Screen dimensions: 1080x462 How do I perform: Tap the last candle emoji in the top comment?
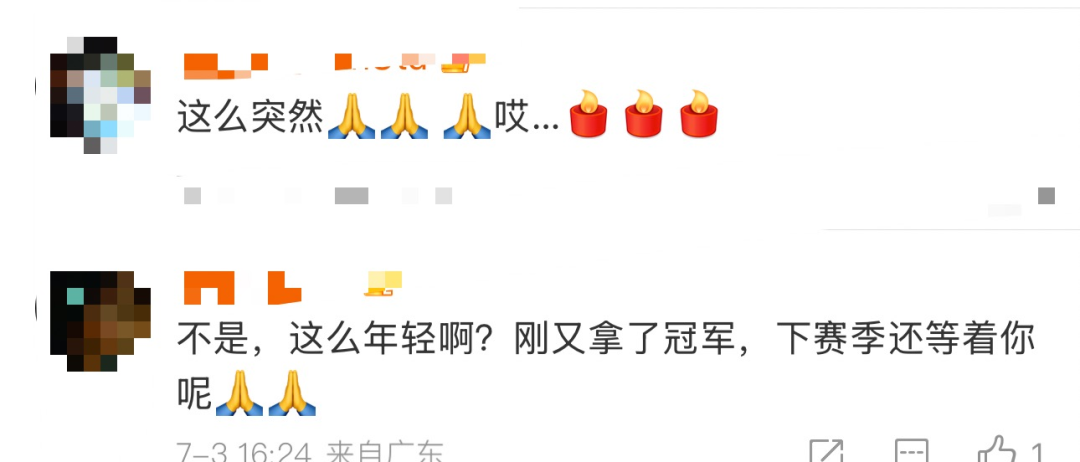[698, 114]
